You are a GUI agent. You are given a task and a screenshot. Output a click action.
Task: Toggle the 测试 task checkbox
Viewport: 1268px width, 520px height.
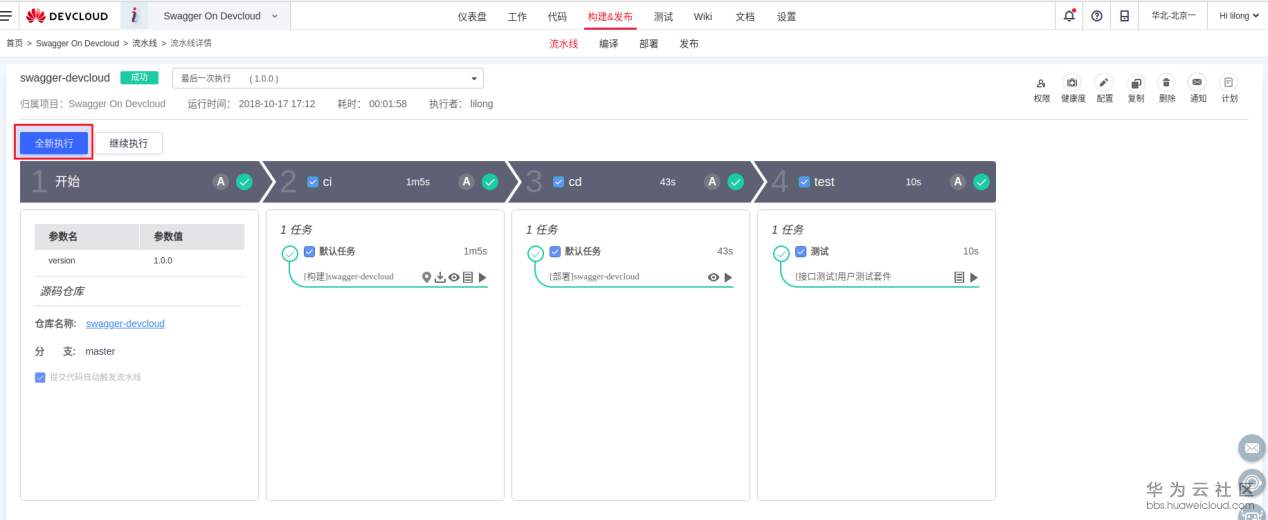click(800, 251)
